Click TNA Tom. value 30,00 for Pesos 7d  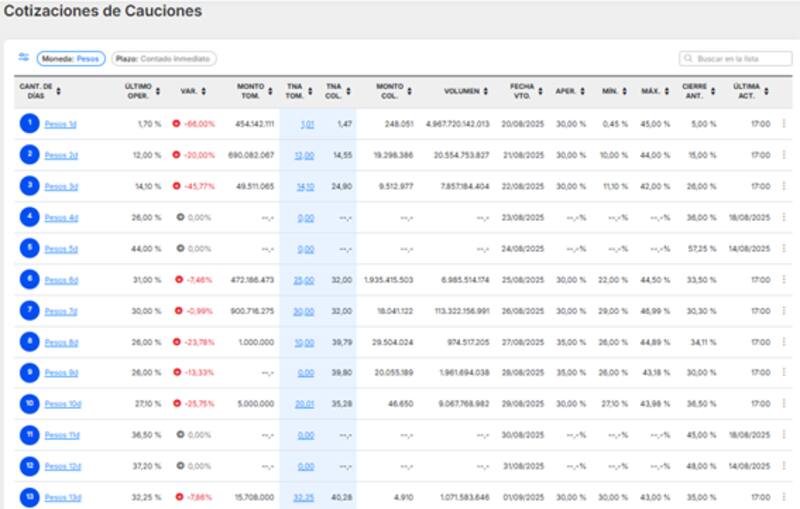[x=303, y=311]
